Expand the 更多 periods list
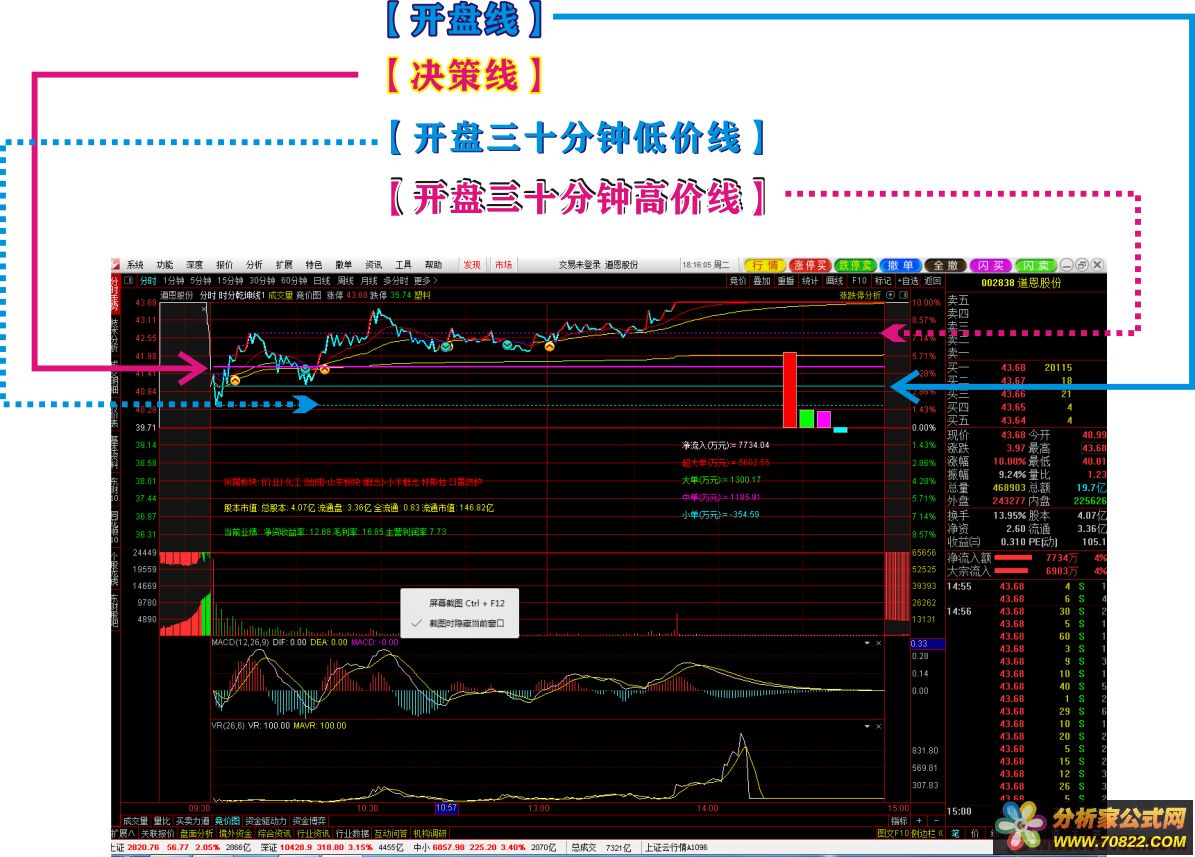Viewport: 1195px width, 857px height. [425, 281]
